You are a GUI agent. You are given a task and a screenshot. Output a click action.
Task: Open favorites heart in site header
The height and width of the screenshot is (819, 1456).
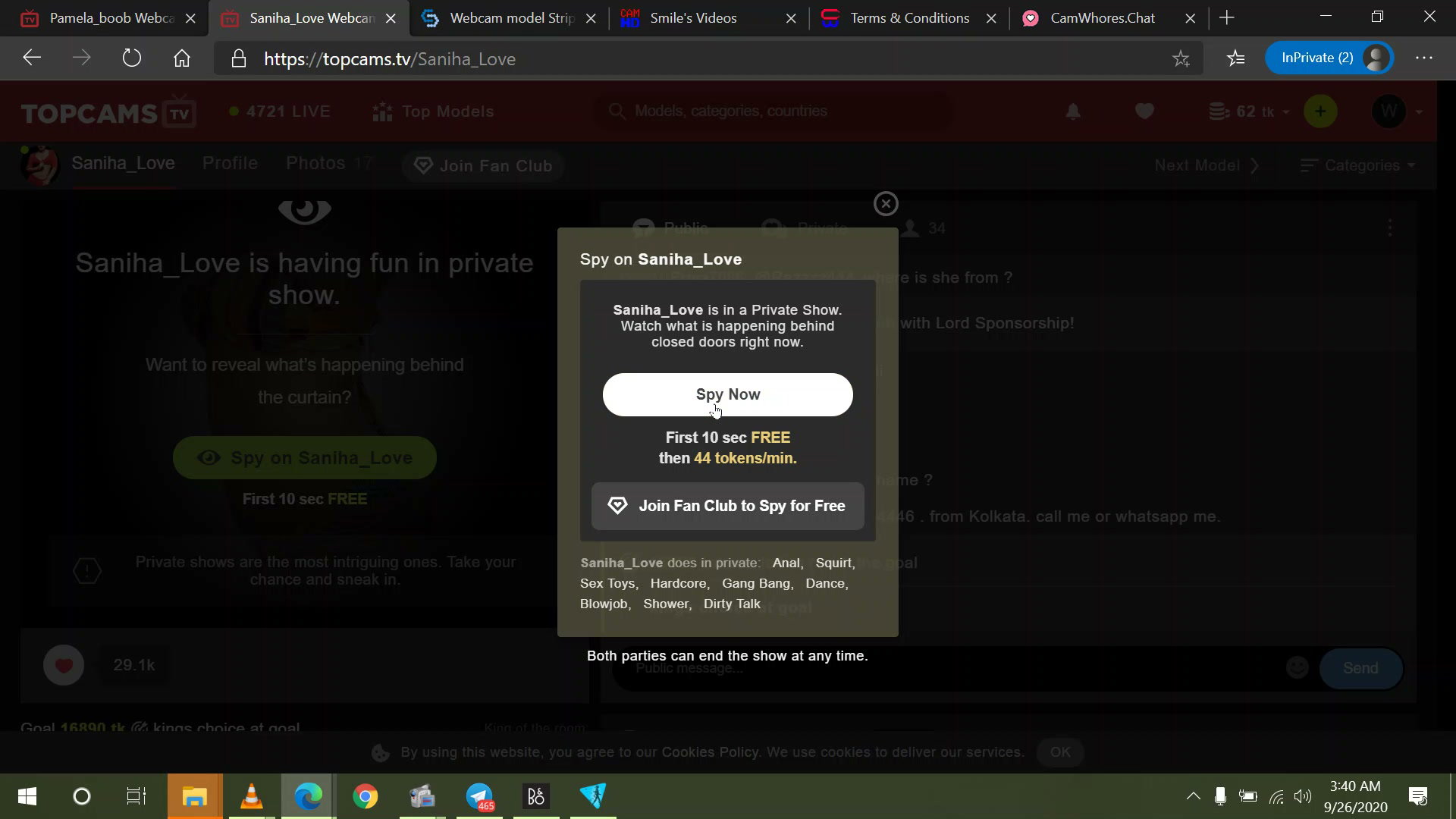point(1144,111)
